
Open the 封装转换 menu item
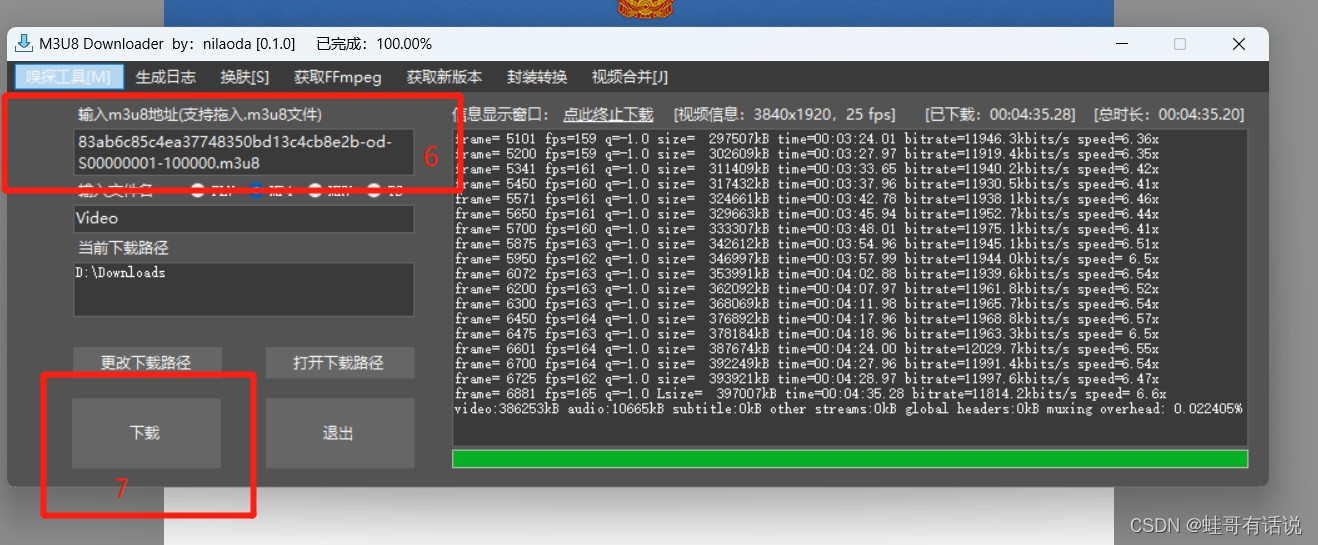[537, 77]
